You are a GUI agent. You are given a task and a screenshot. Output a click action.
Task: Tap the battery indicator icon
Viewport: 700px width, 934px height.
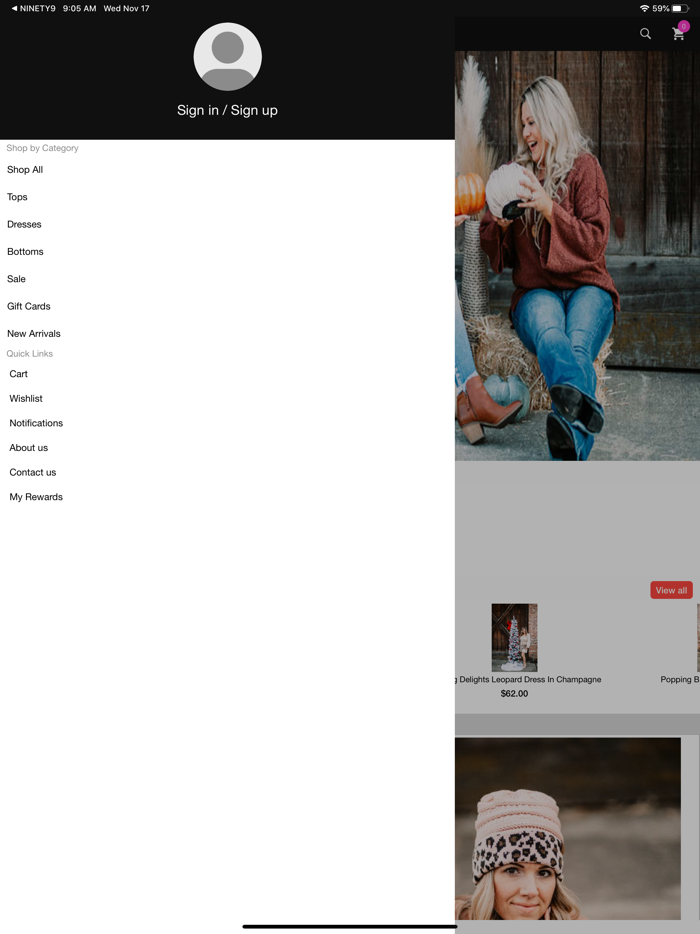point(680,8)
